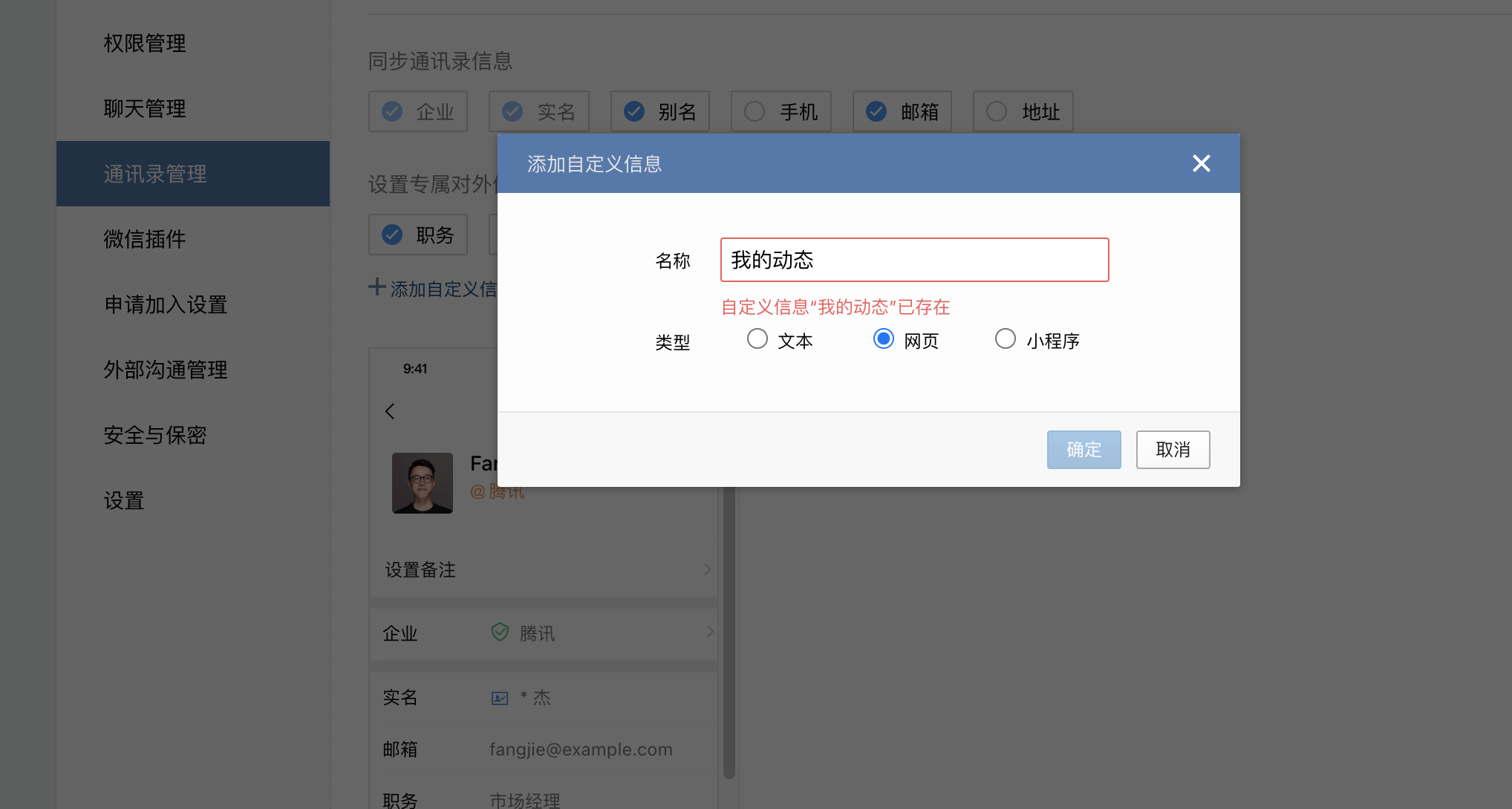
Task: Select the 小程序 type radio button
Action: pos(1005,339)
